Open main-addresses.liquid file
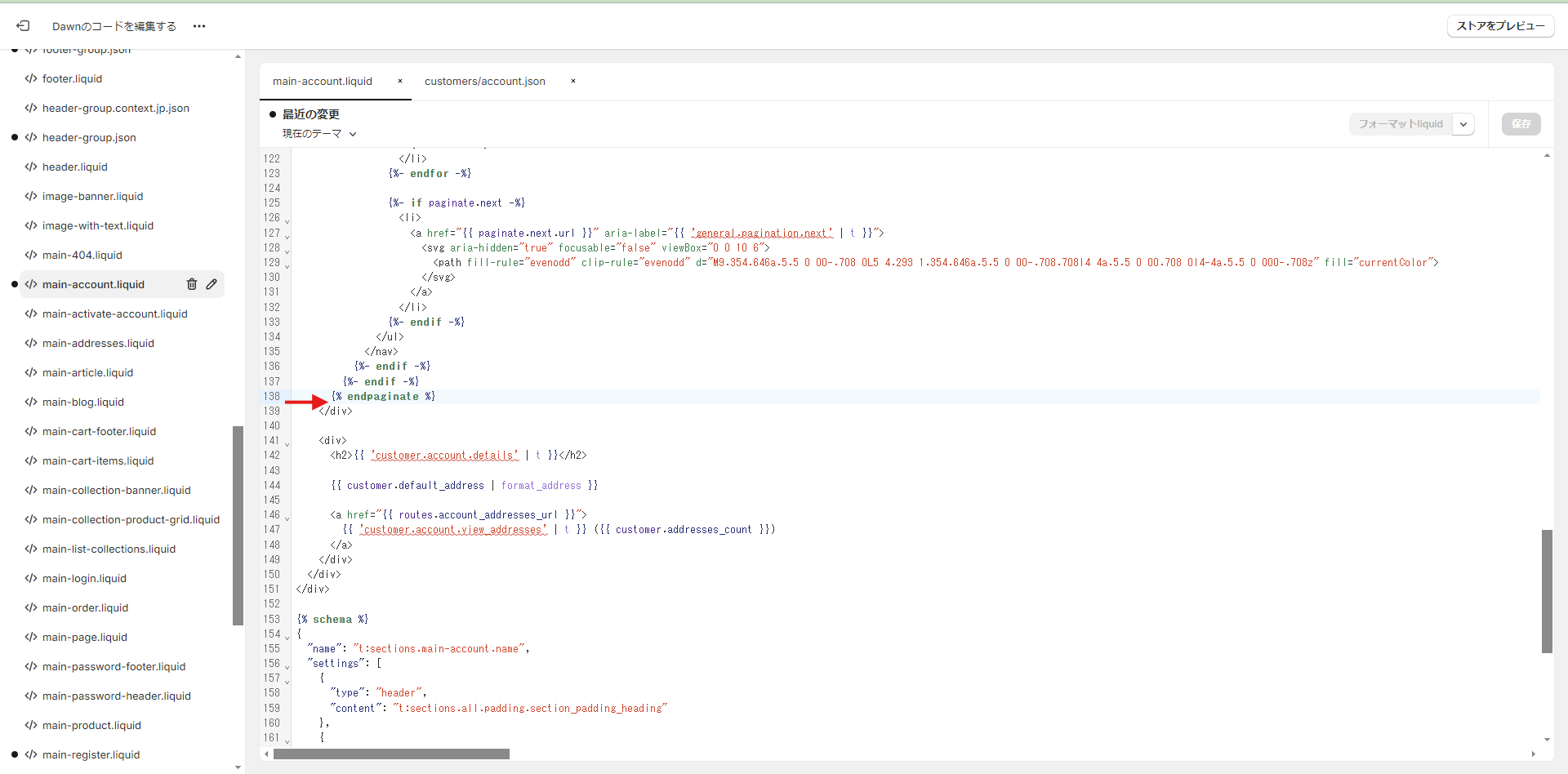The image size is (1568, 774). [x=98, y=343]
